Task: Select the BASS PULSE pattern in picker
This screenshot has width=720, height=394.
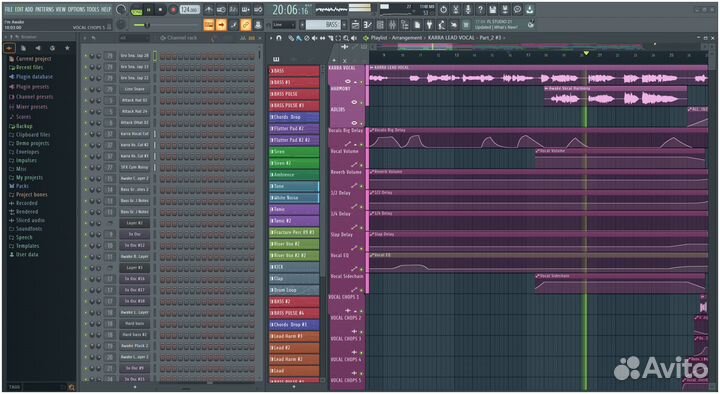Action: (294, 94)
